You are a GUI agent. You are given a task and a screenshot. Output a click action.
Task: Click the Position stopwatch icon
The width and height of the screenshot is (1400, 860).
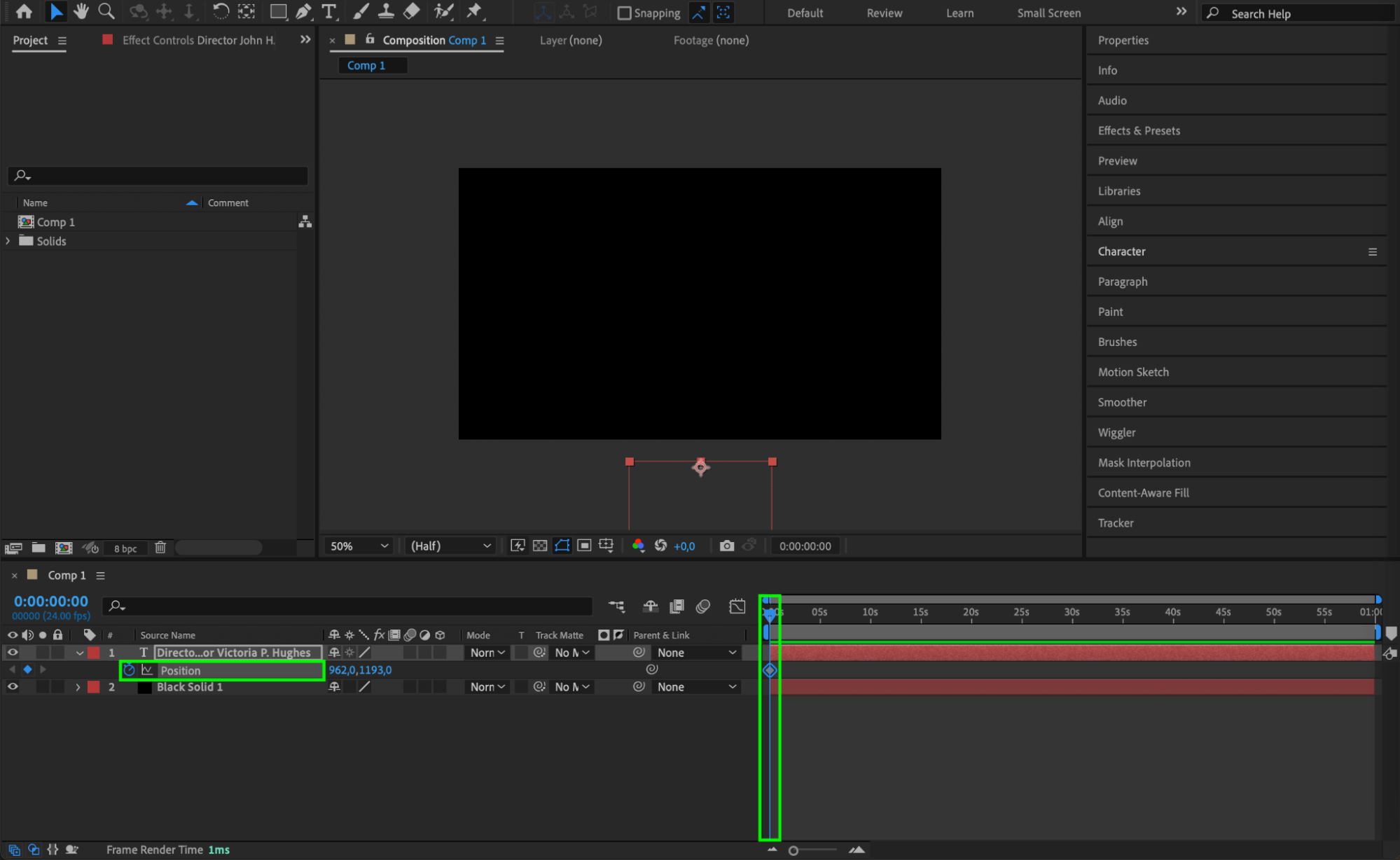tap(129, 670)
